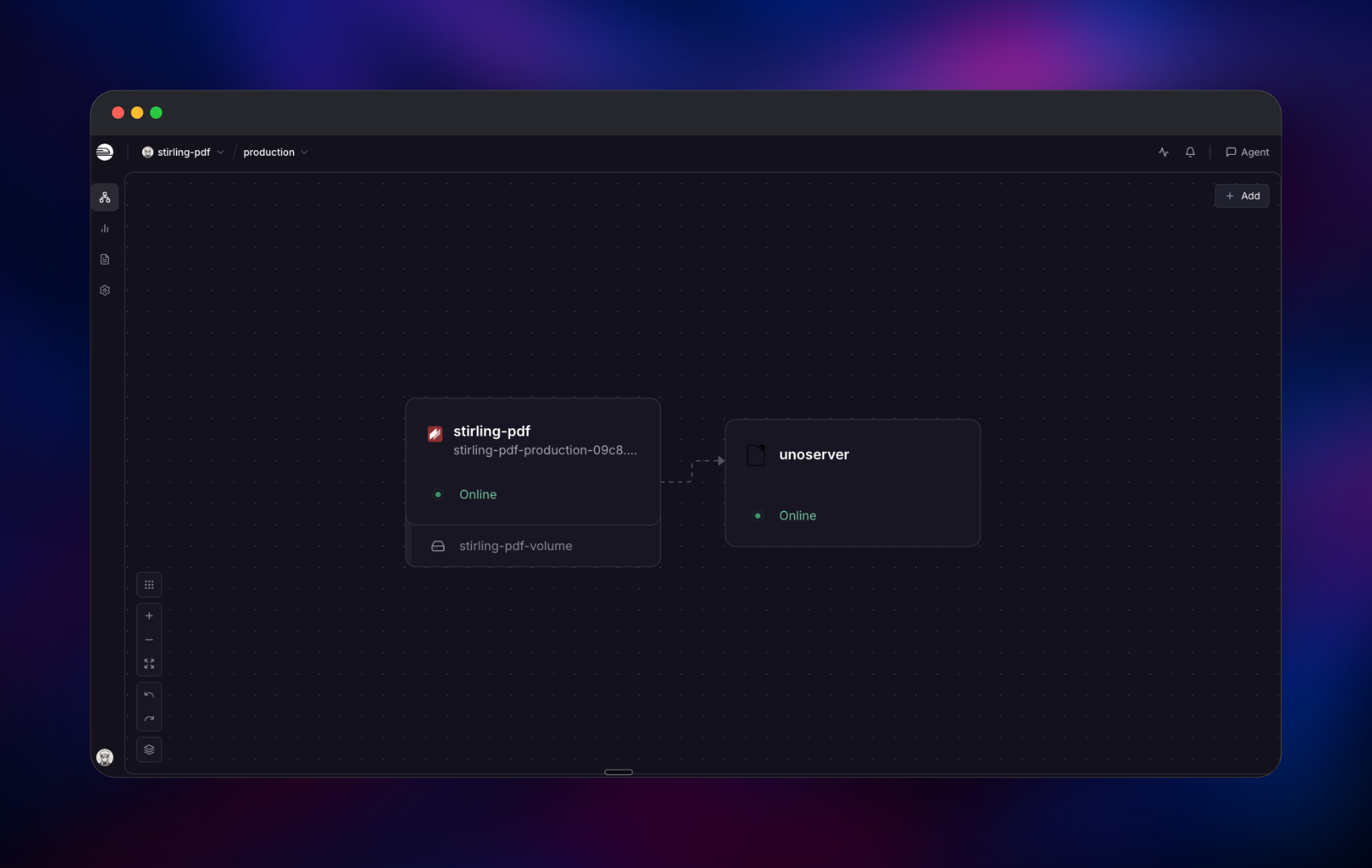Click the yellow minimize window button
The image size is (1372, 868).
tap(137, 113)
